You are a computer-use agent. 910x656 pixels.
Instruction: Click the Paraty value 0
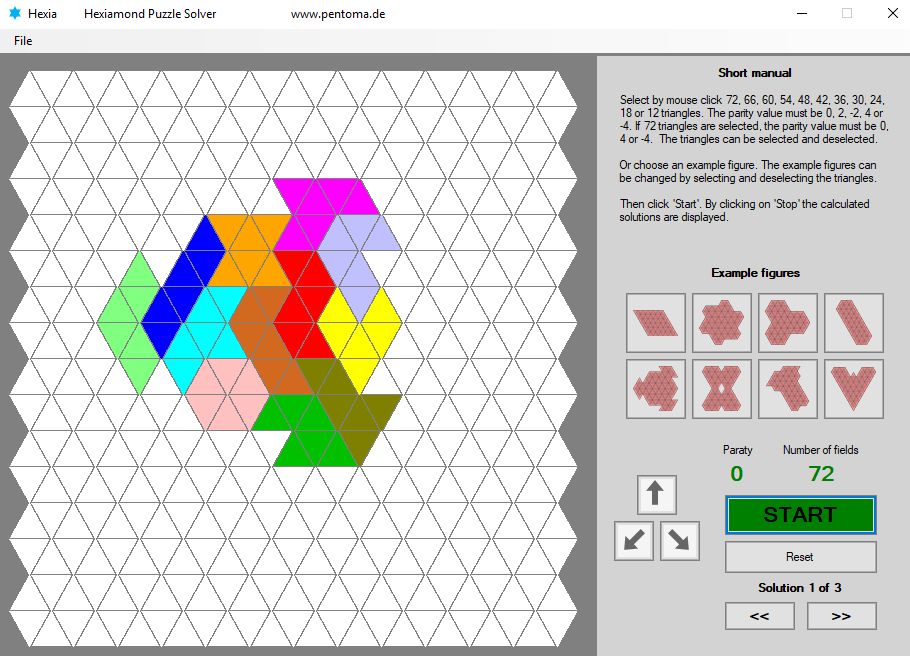(x=736, y=474)
